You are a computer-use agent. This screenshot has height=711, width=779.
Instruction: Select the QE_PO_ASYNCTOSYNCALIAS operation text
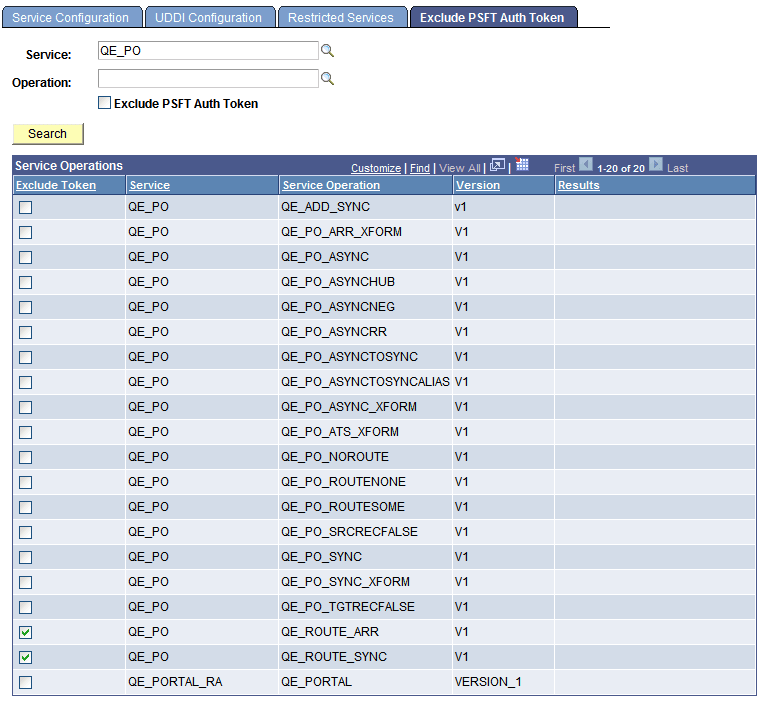[x=365, y=382]
